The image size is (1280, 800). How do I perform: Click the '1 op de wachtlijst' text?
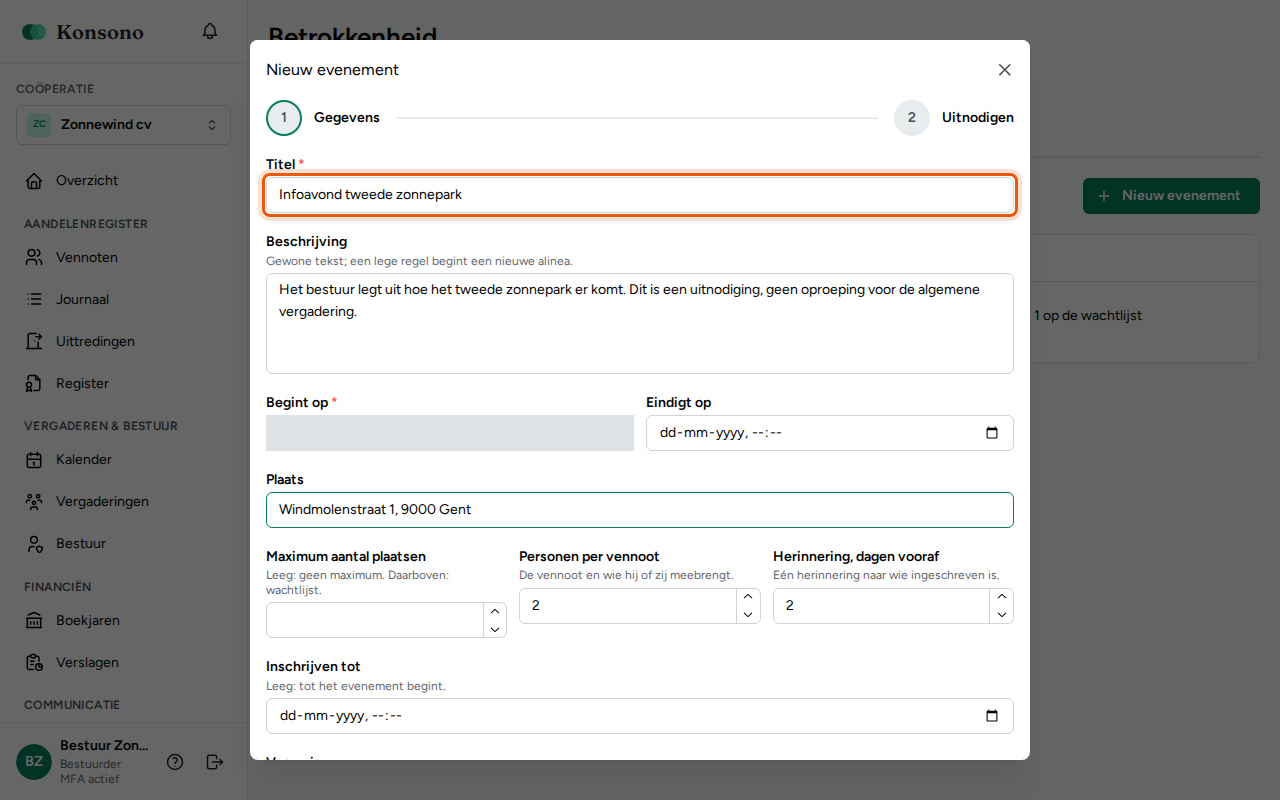coord(1088,316)
